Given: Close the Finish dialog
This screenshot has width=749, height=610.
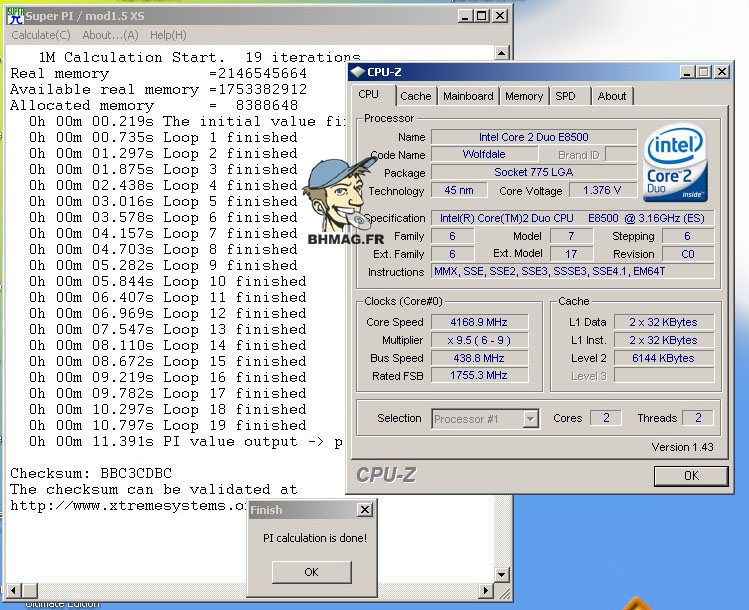Looking at the screenshot, I should point(365,510).
